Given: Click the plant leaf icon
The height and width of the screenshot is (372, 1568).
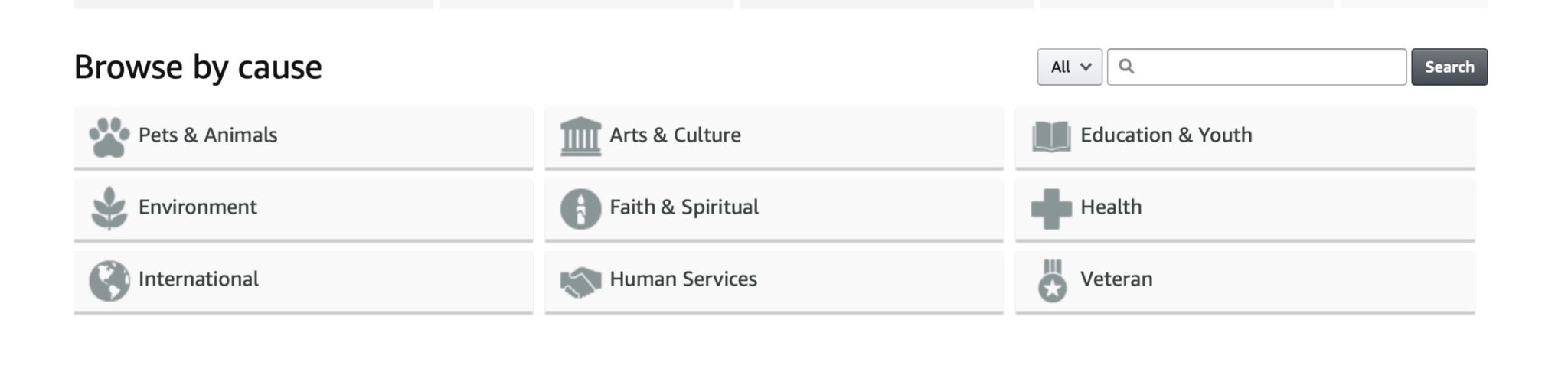Looking at the screenshot, I should pyautogui.click(x=109, y=208).
